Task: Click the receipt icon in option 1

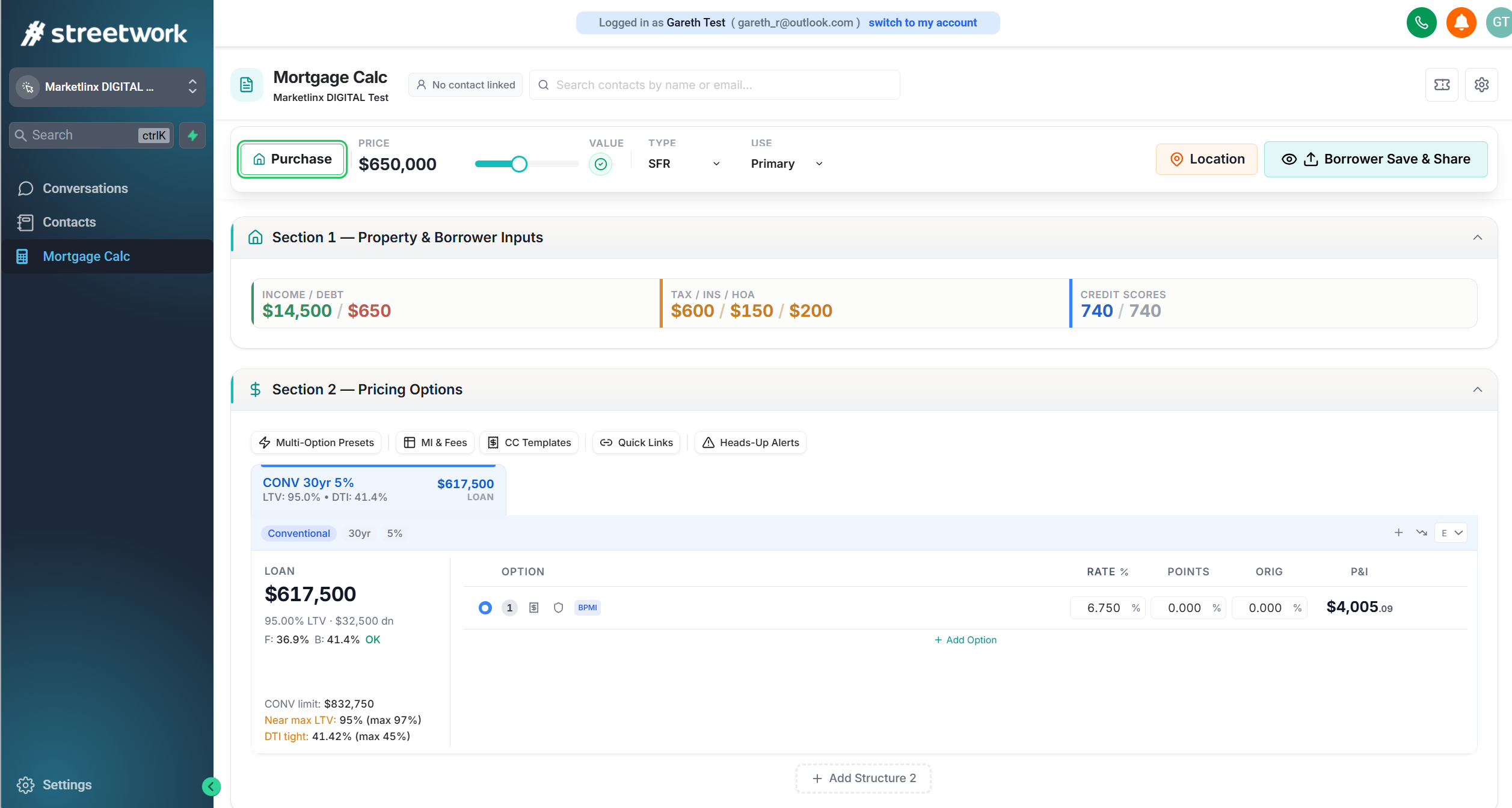Action: pyautogui.click(x=533, y=608)
